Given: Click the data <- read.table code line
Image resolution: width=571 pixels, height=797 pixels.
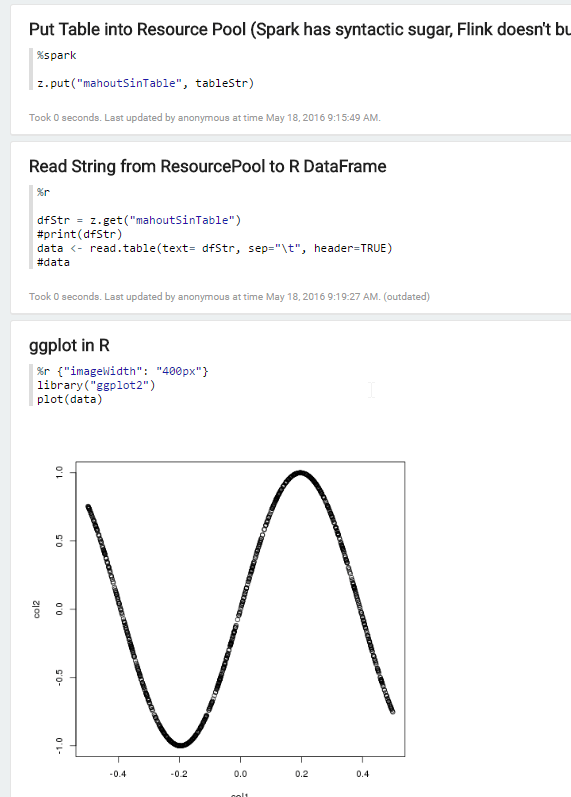Looking at the screenshot, I should (215, 248).
